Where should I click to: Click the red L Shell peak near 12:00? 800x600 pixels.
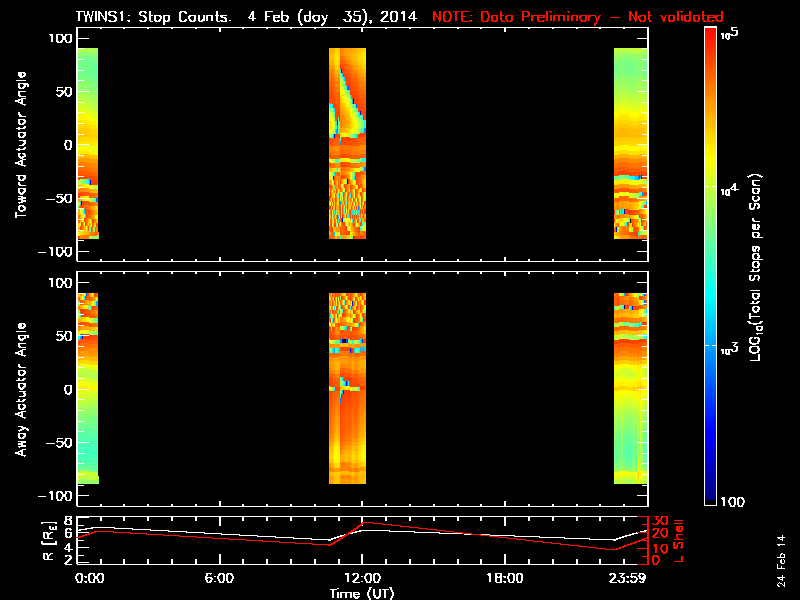coord(366,522)
